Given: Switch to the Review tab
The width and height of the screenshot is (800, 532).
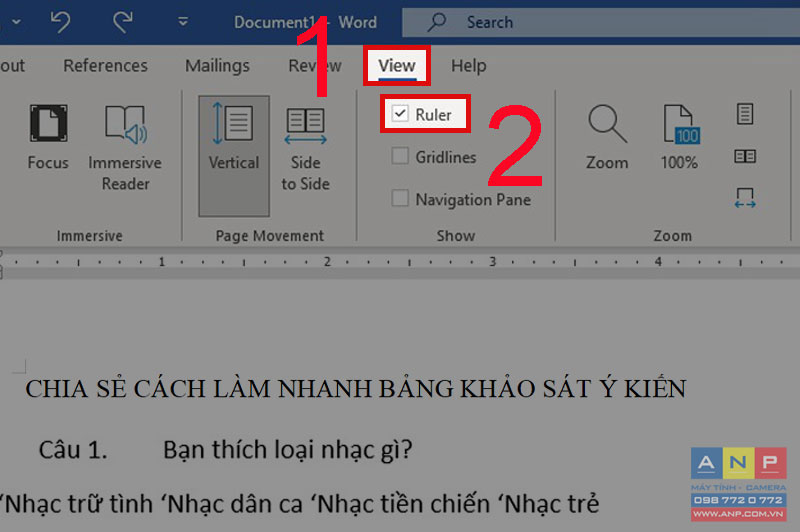Looking at the screenshot, I should [x=315, y=65].
